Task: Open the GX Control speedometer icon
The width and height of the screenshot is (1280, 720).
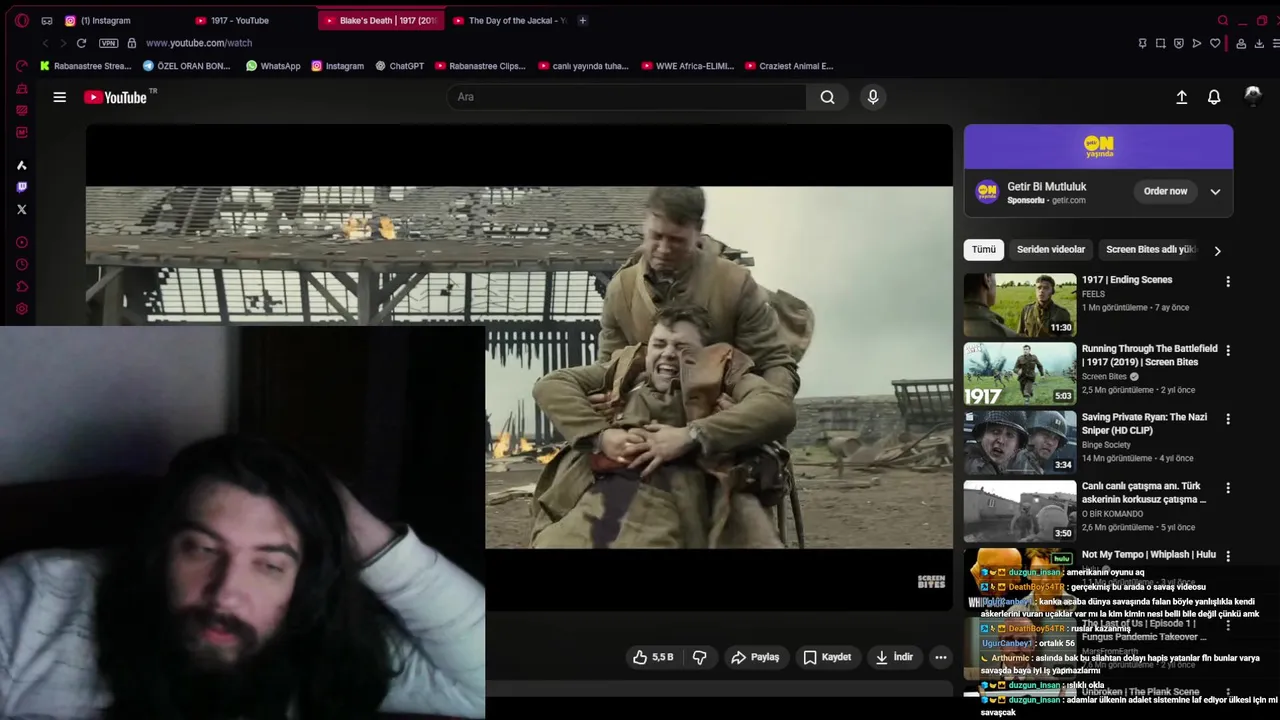Action: click(x=22, y=66)
